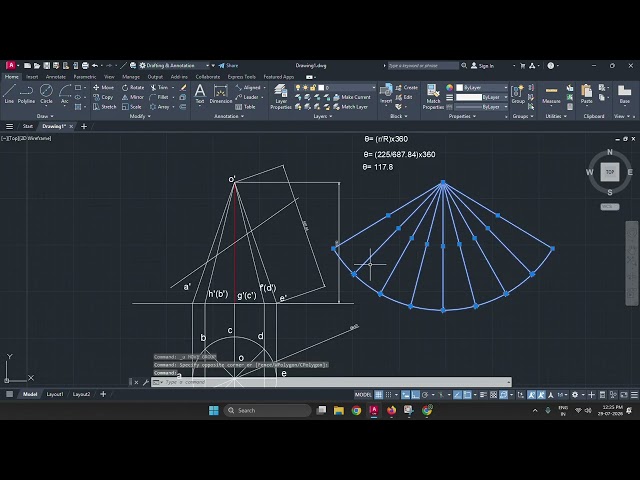Click the object color wheel swatch

(x=449, y=87)
